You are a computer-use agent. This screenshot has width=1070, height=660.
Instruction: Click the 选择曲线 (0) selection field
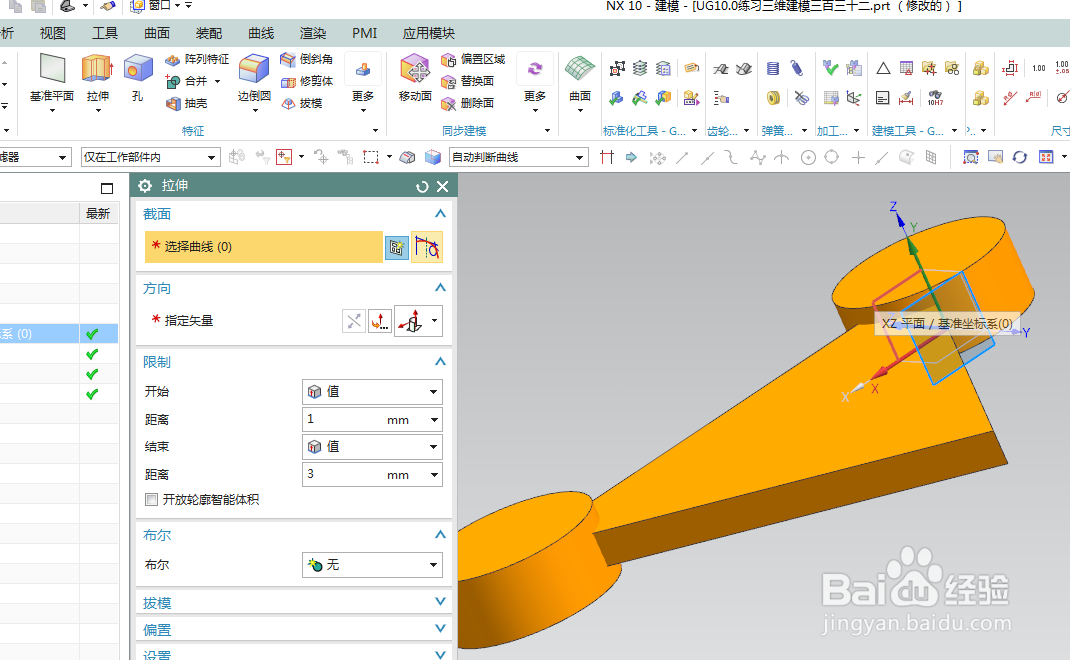coord(263,247)
